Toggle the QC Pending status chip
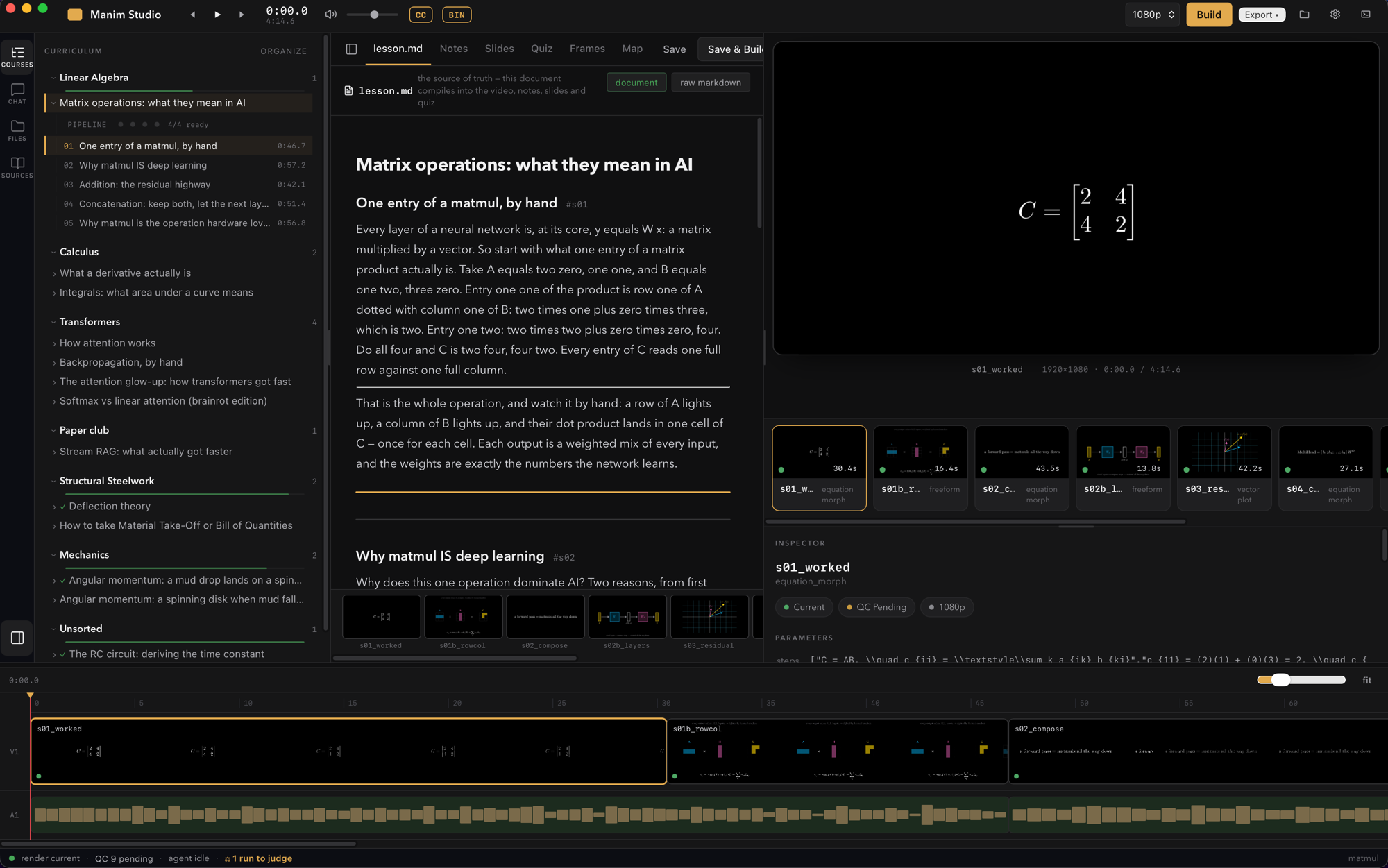This screenshot has height=868, width=1388. coord(876,607)
